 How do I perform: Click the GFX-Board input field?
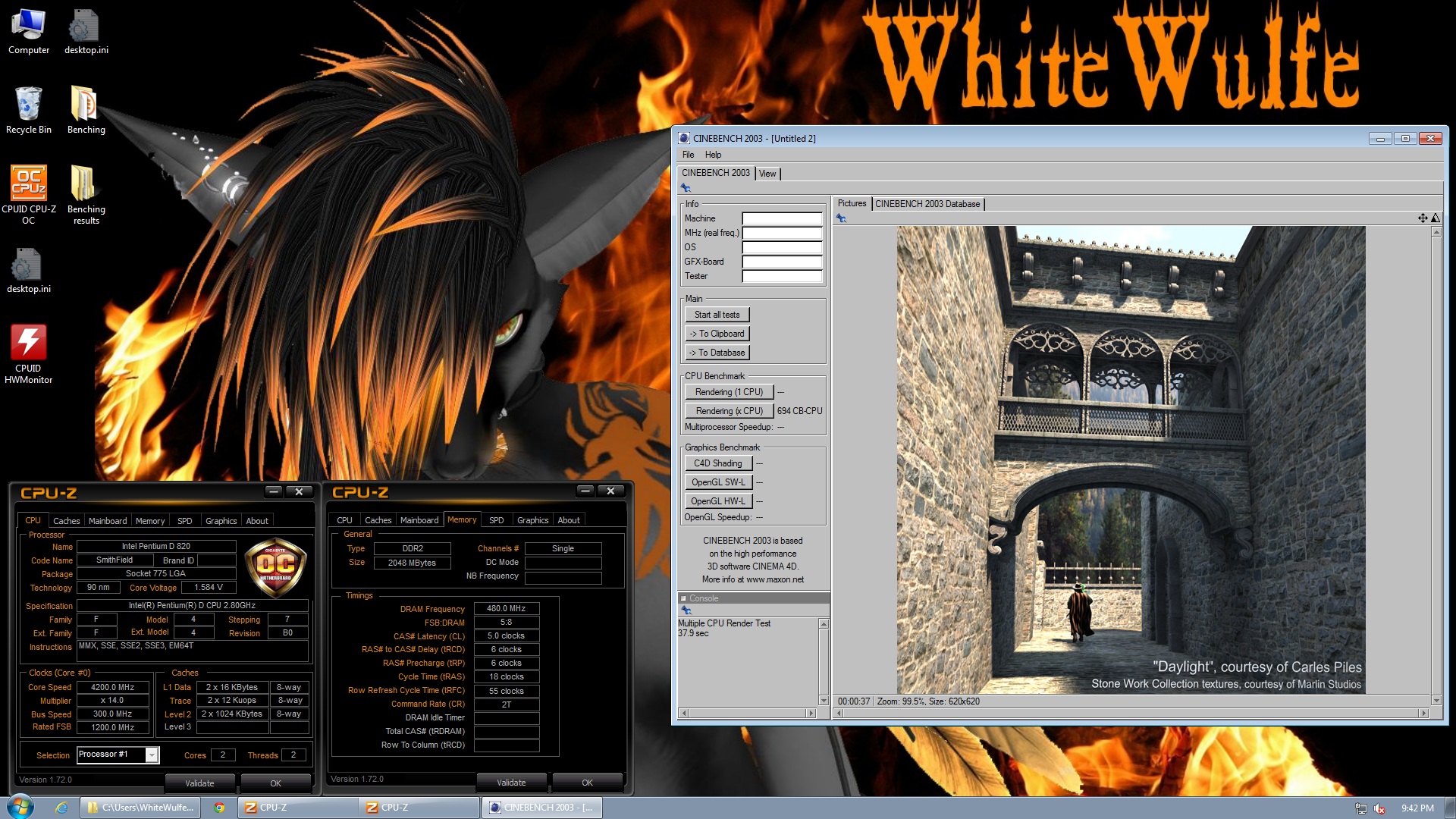pos(782,262)
